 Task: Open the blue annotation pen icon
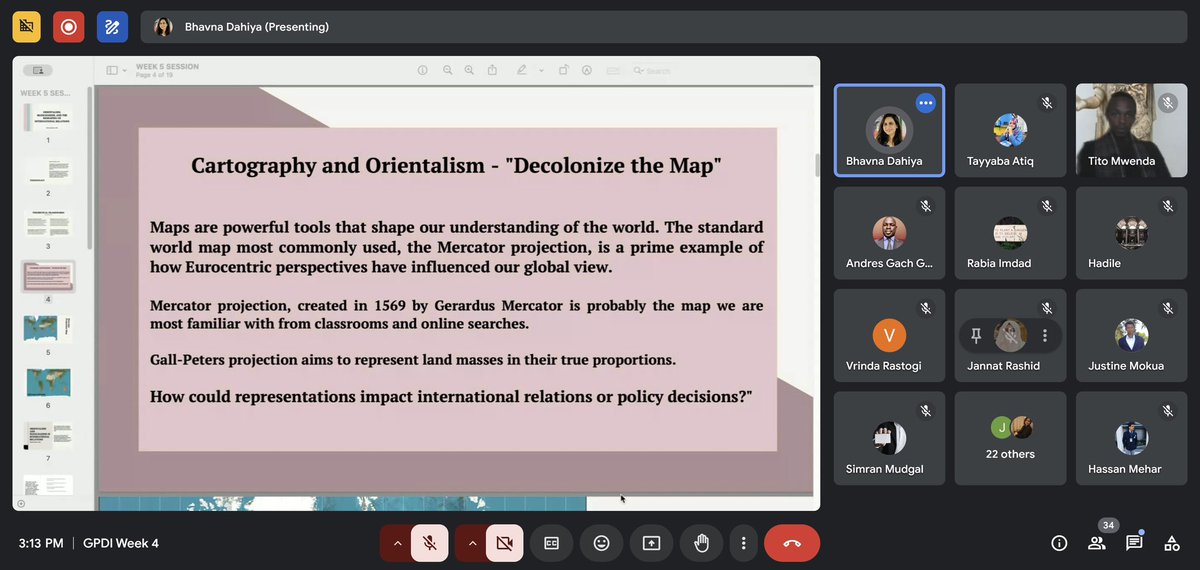112,27
